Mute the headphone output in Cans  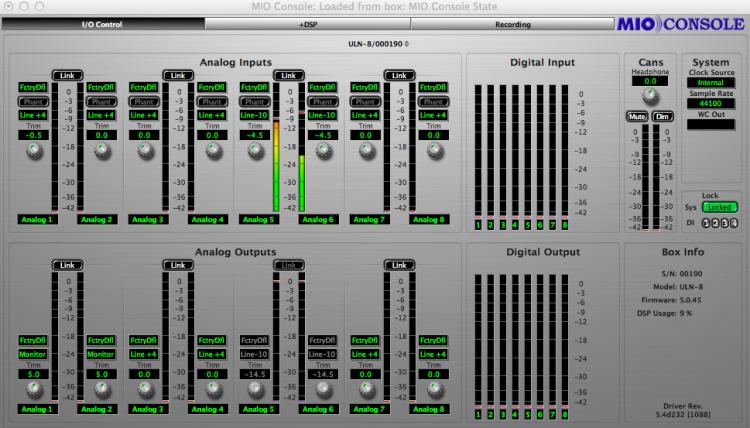(x=637, y=117)
